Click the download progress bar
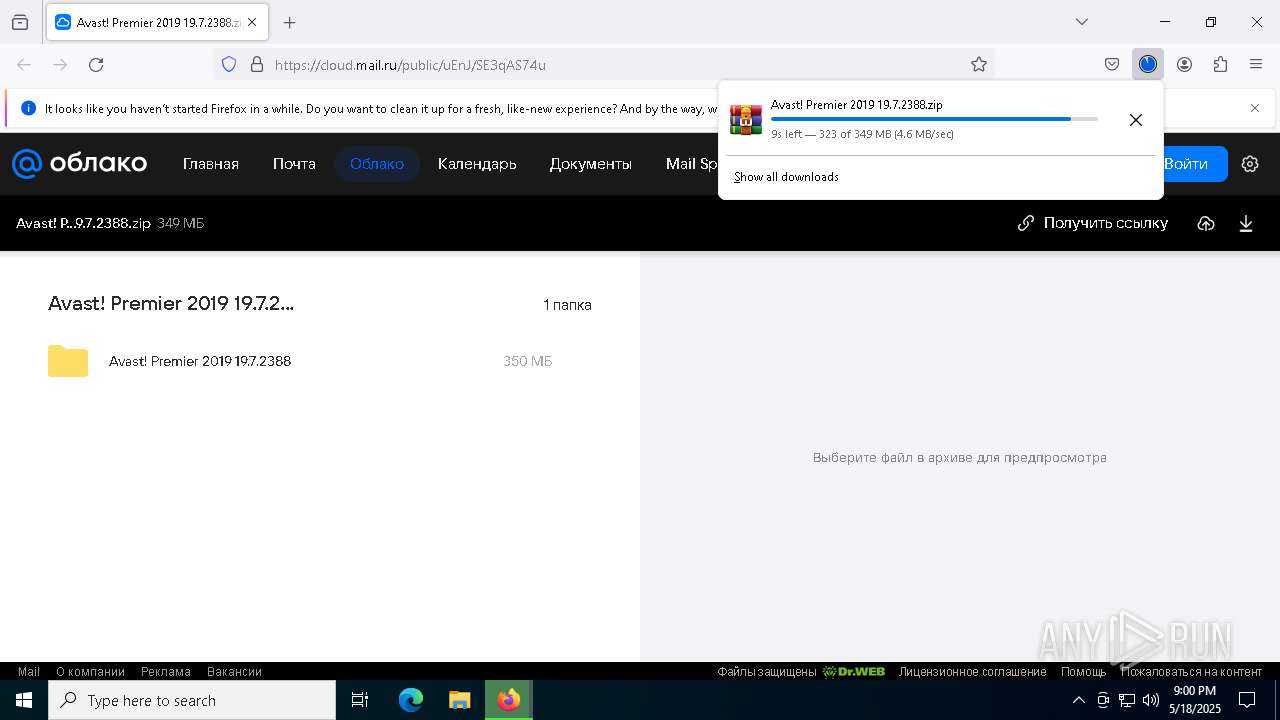Viewport: 1280px width, 720px height. pyautogui.click(x=934, y=119)
